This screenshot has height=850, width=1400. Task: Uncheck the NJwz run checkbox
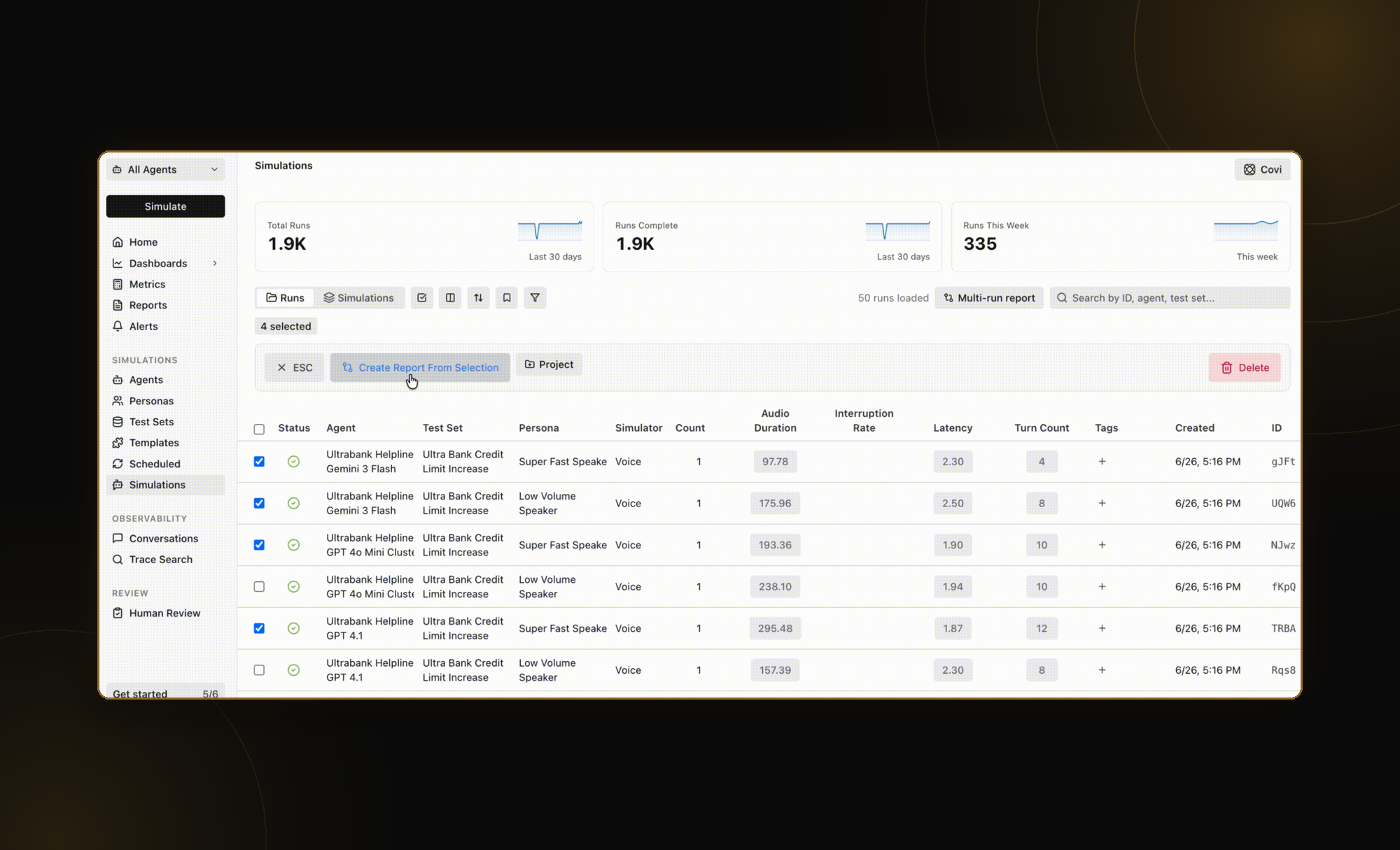pos(259,545)
